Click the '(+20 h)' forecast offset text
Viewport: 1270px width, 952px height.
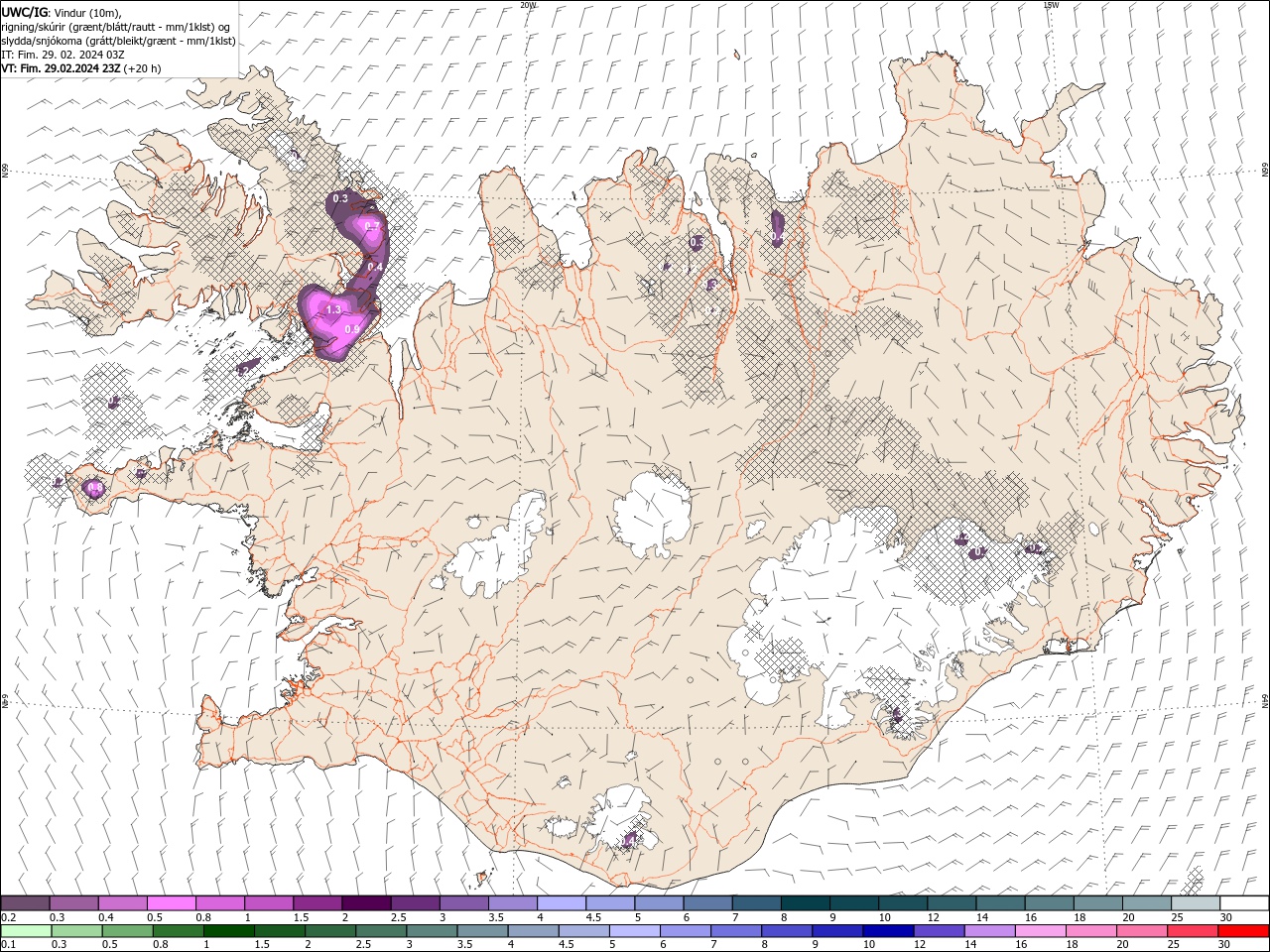[x=143, y=68]
